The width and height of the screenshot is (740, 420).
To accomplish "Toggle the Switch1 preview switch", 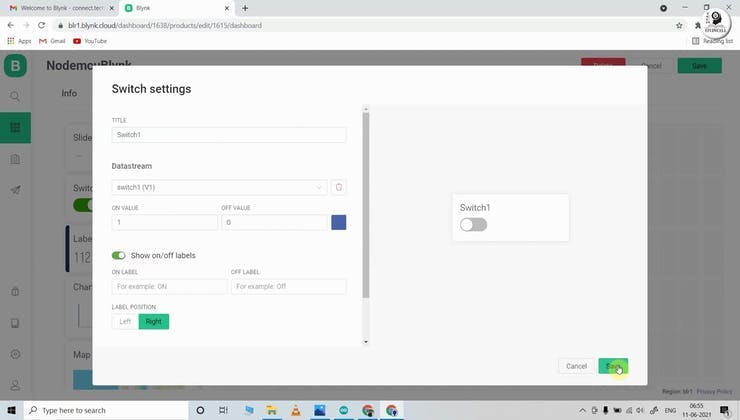I will [473, 225].
